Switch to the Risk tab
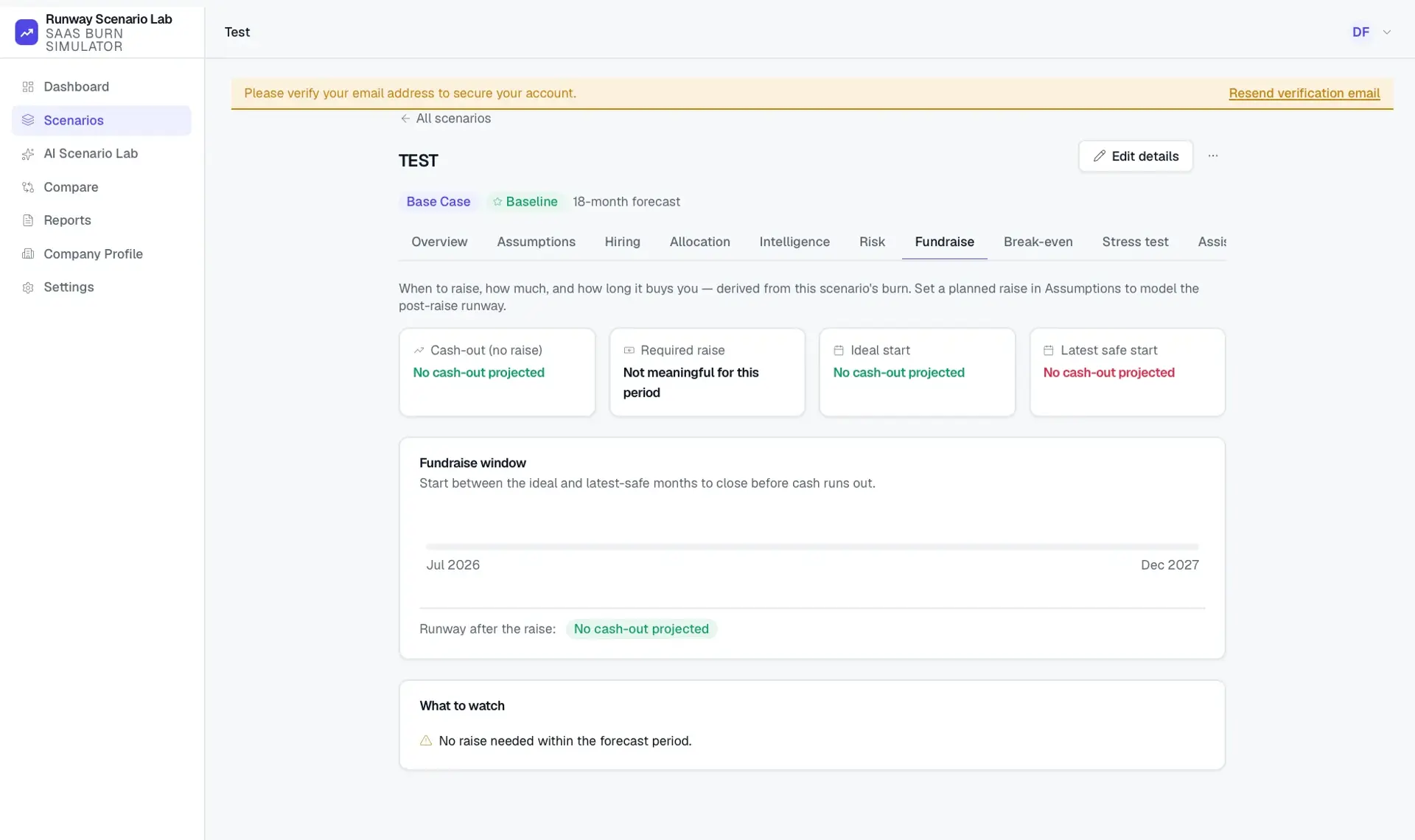1415x840 pixels. click(872, 242)
